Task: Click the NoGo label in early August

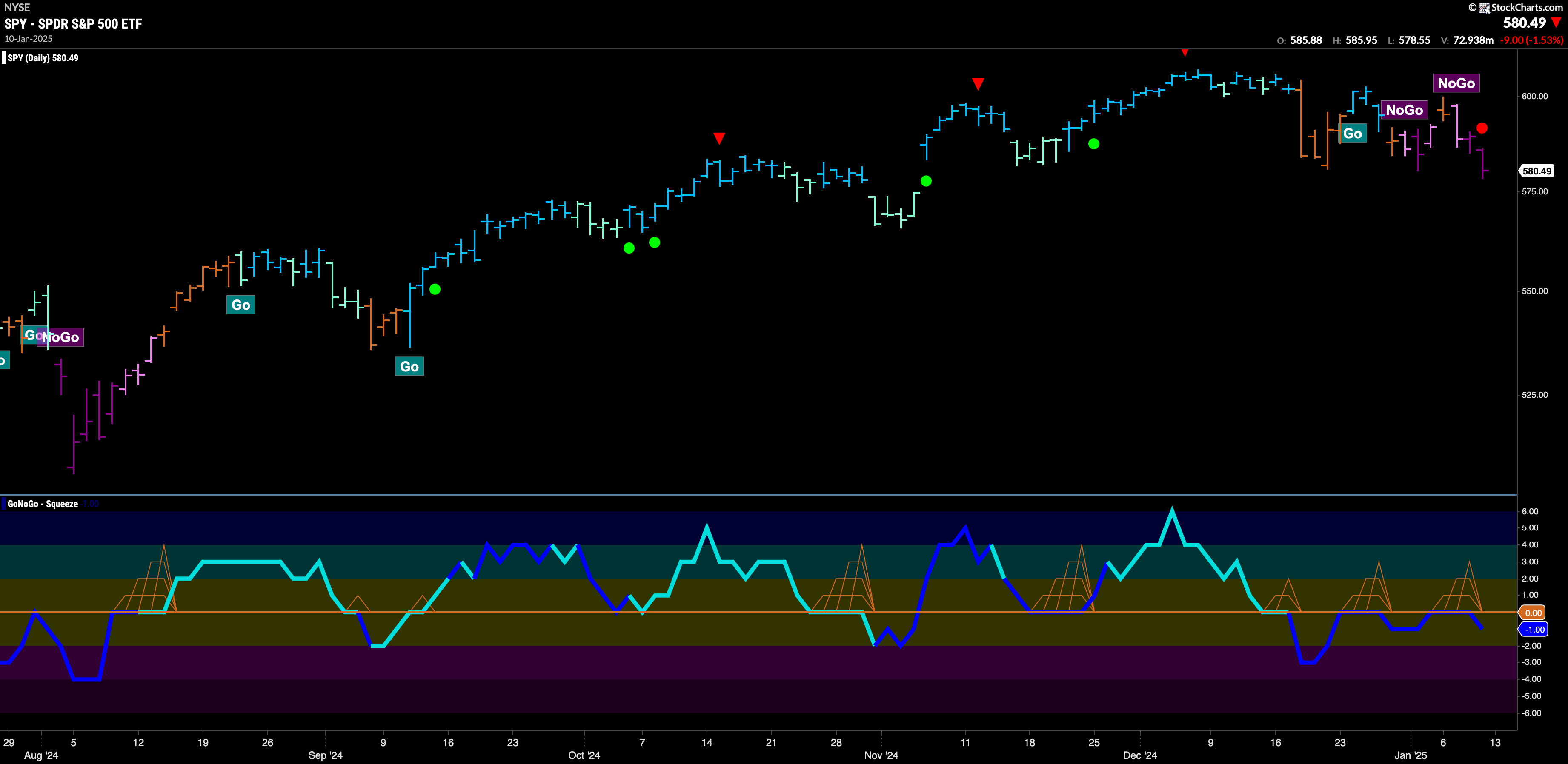Action: (61, 337)
